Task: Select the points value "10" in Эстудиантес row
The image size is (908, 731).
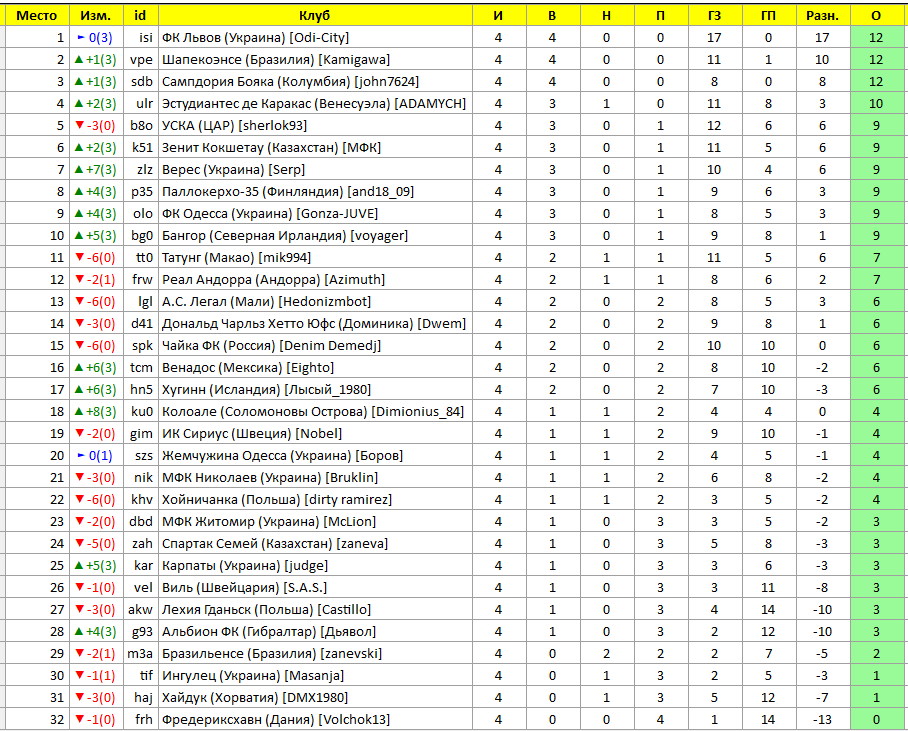Action: click(x=876, y=104)
